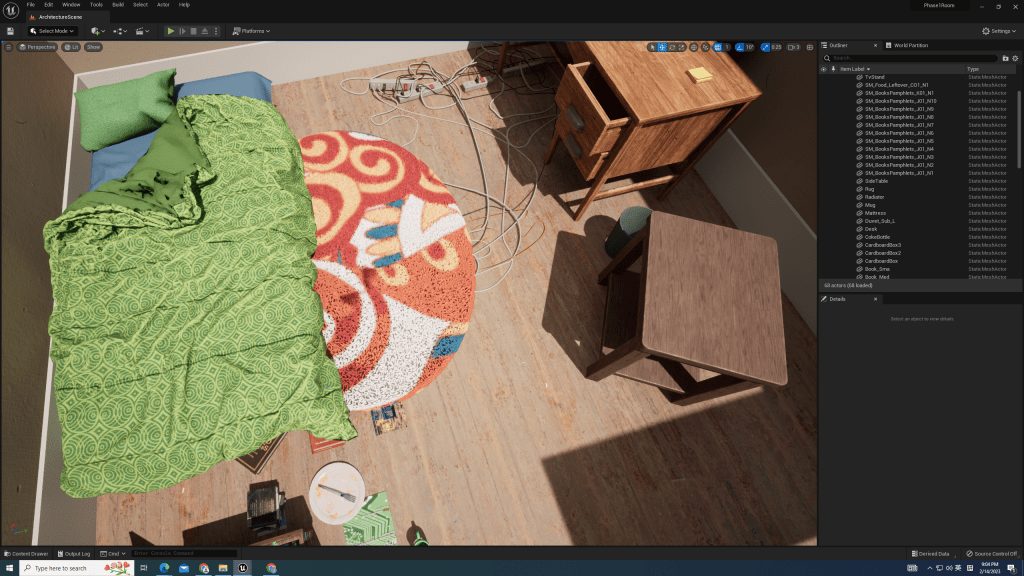Image resolution: width=1024 pixels, height=576 pixels.
Task: Toggle grid snapping in the viewport
Action: tap(717, 47)
